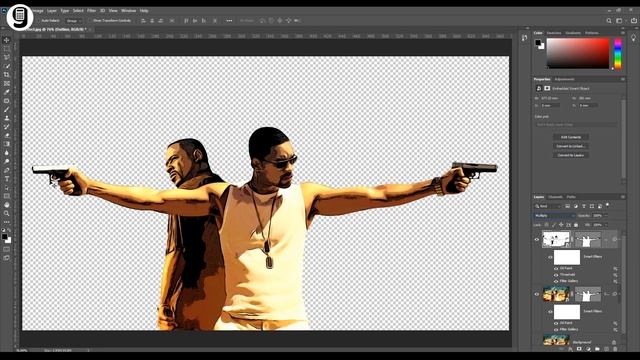640x360 pixels.
Task: Open the Multiply blend mode dropdown
Action: pos(555,216)
